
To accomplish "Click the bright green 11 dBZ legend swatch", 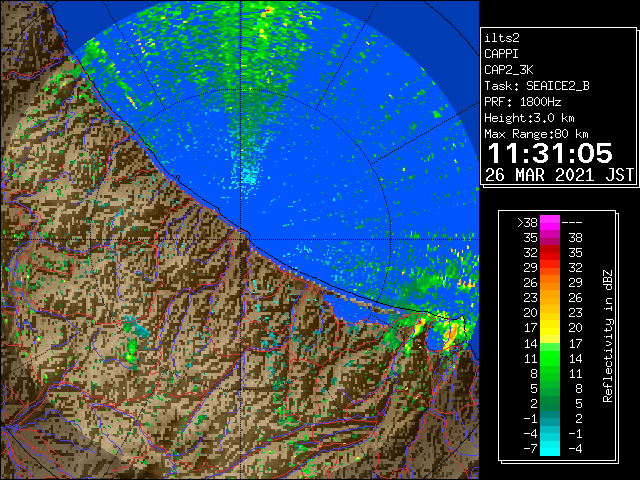I will [550, 358].
